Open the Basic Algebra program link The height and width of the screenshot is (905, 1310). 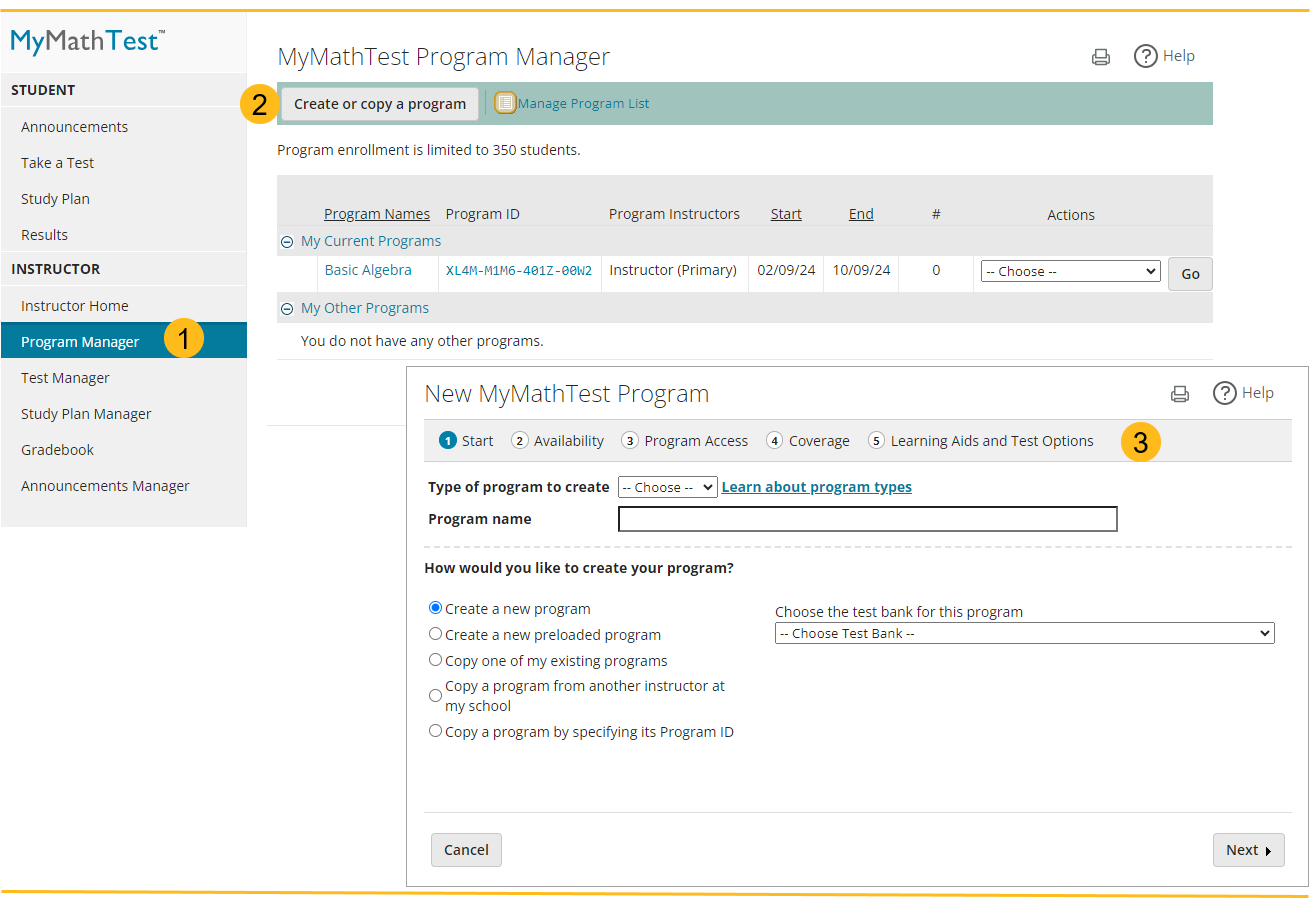click(368, 270)
